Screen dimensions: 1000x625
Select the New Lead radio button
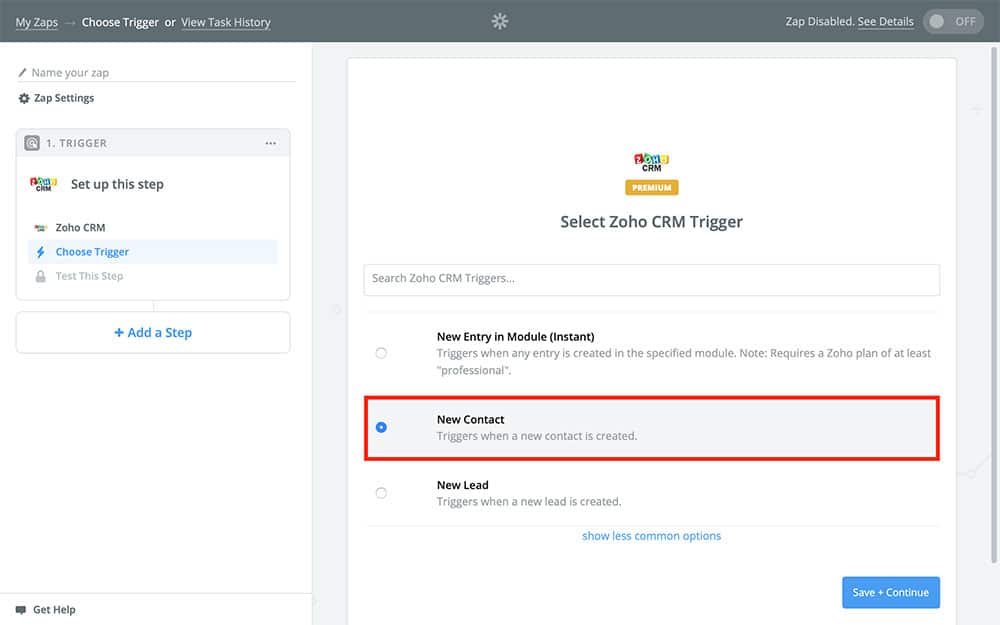[x=381, y=493]
